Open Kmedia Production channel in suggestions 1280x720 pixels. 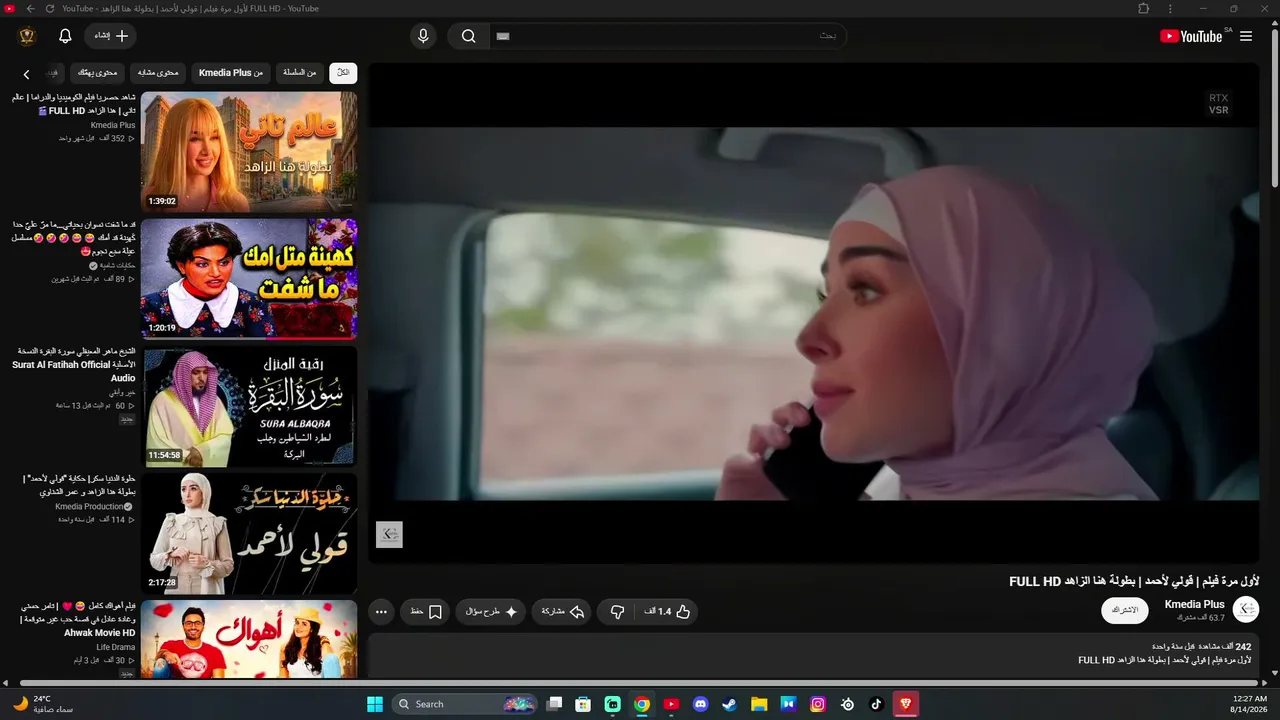click(94, 507)
